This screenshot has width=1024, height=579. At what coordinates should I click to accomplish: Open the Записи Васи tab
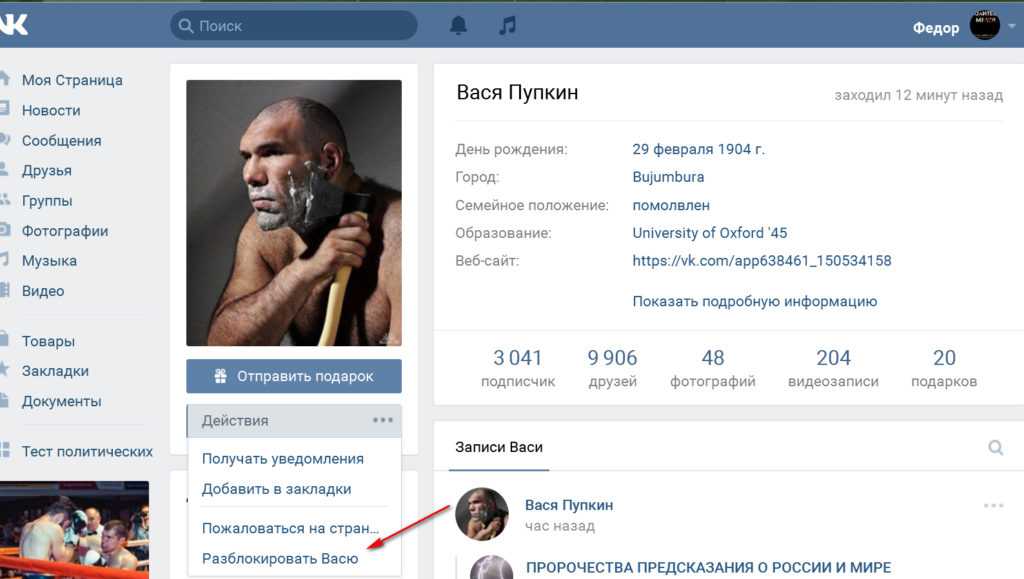click(499, 448)
